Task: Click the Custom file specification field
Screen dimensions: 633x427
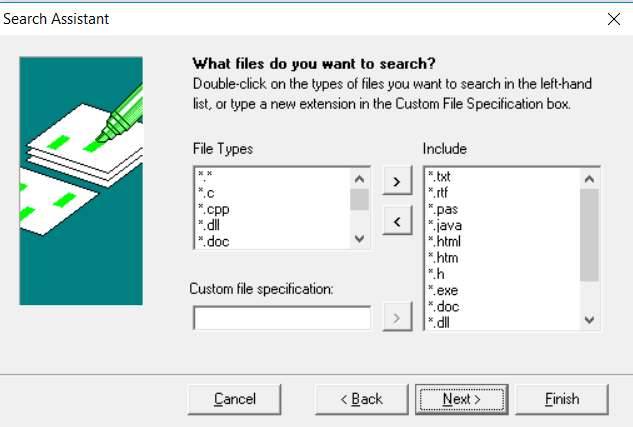Action: (282, 318)
